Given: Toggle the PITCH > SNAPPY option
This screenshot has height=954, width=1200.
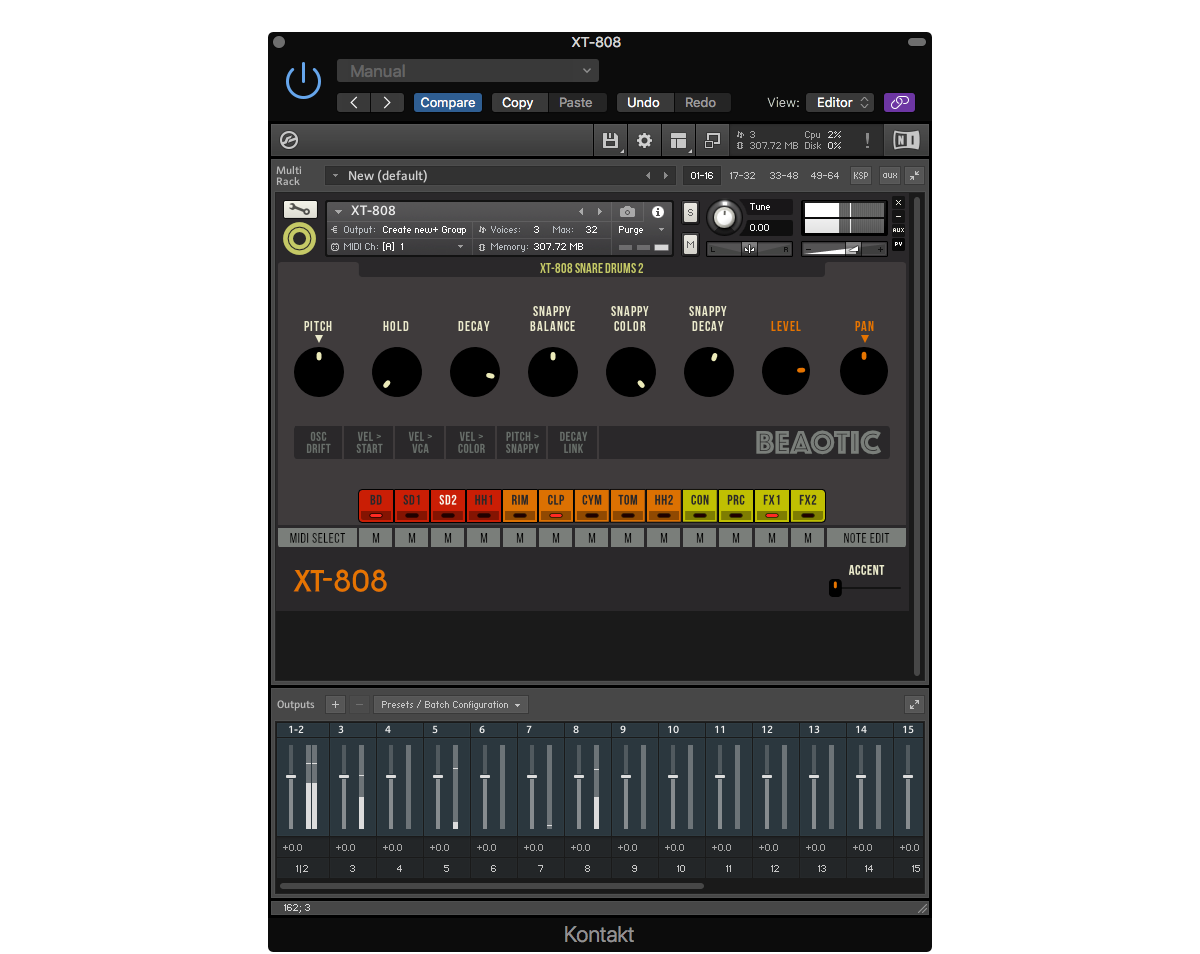Looking at the screenshot, I should [522, 443].
